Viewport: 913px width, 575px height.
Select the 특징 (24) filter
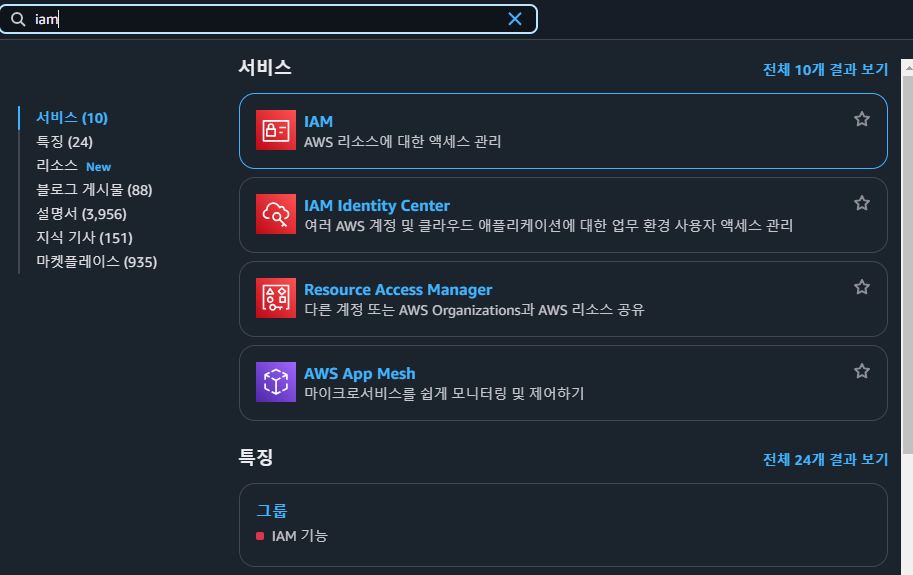(65, 141)
